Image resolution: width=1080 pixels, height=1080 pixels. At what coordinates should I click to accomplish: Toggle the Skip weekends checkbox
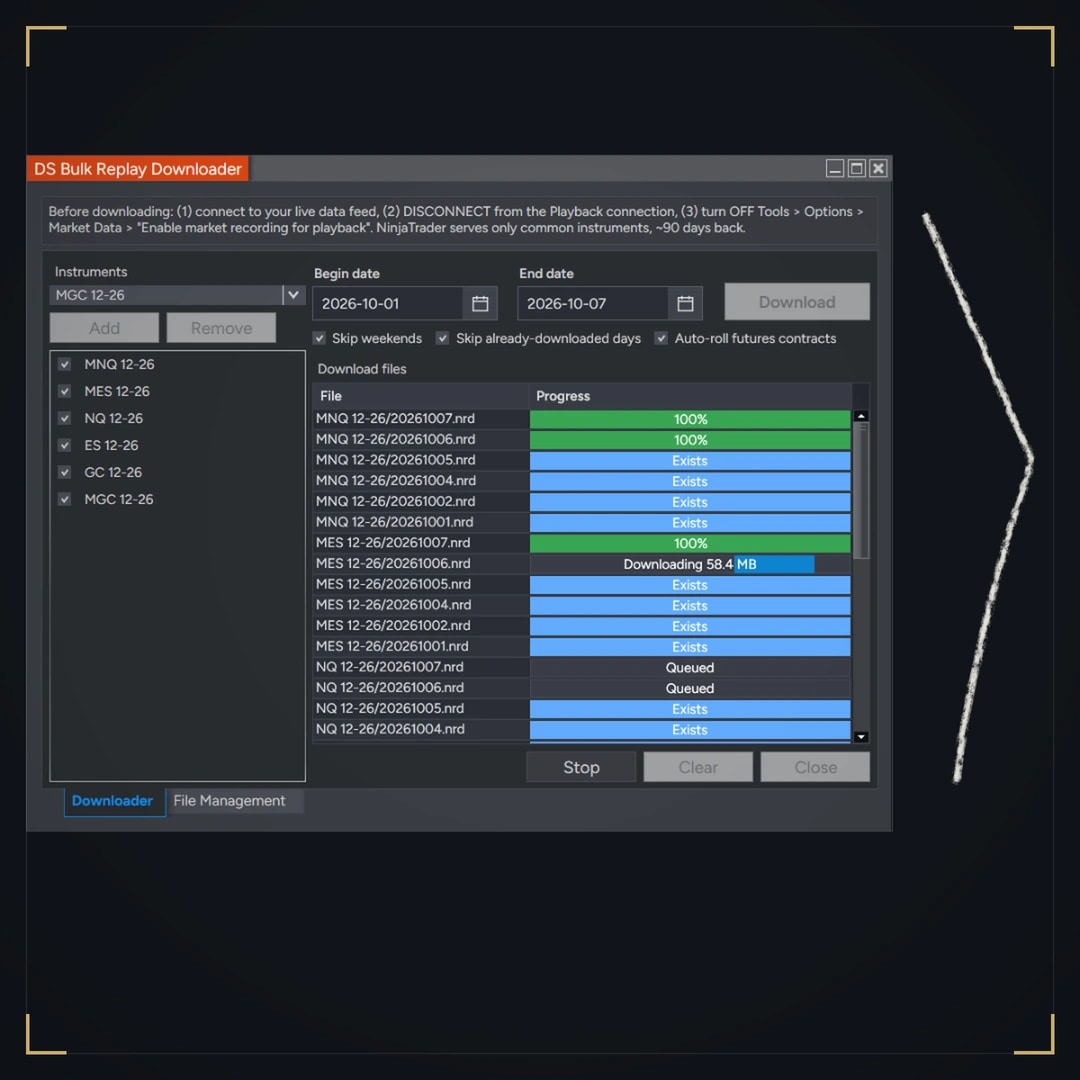[x=319, y=338]
